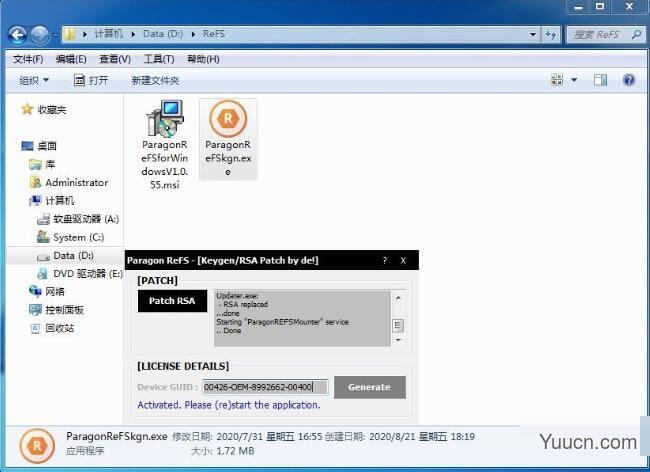Open floppy drive (A:) icon
The height and width of the screenshot is (472, 650).
pos(43,219)
